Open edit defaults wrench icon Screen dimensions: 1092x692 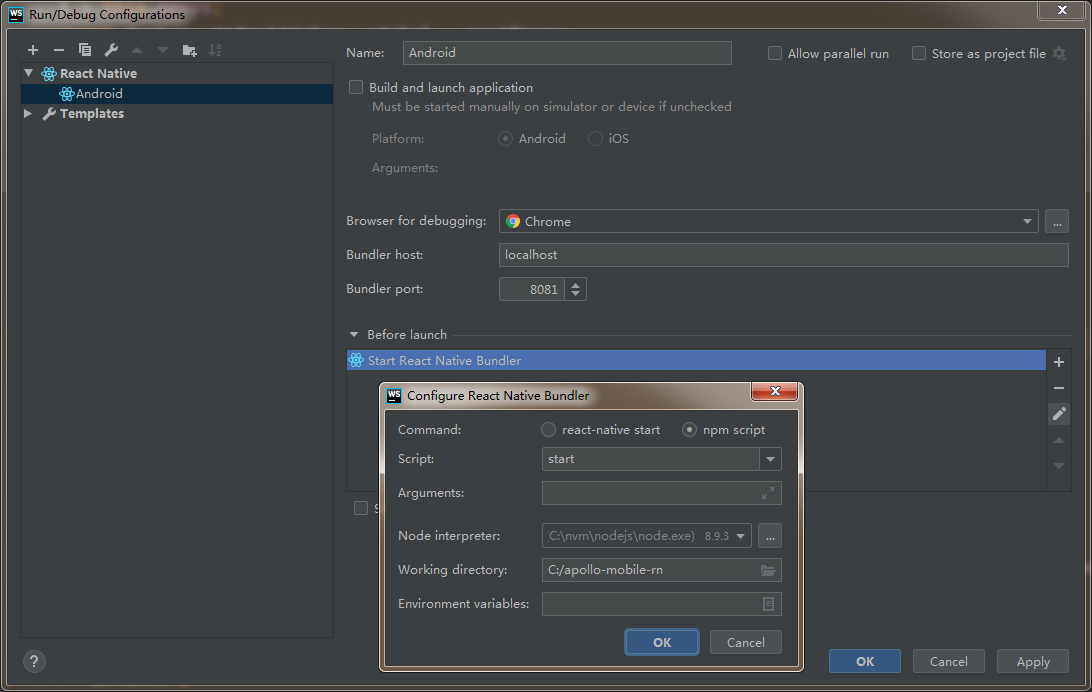pos(111,50)
